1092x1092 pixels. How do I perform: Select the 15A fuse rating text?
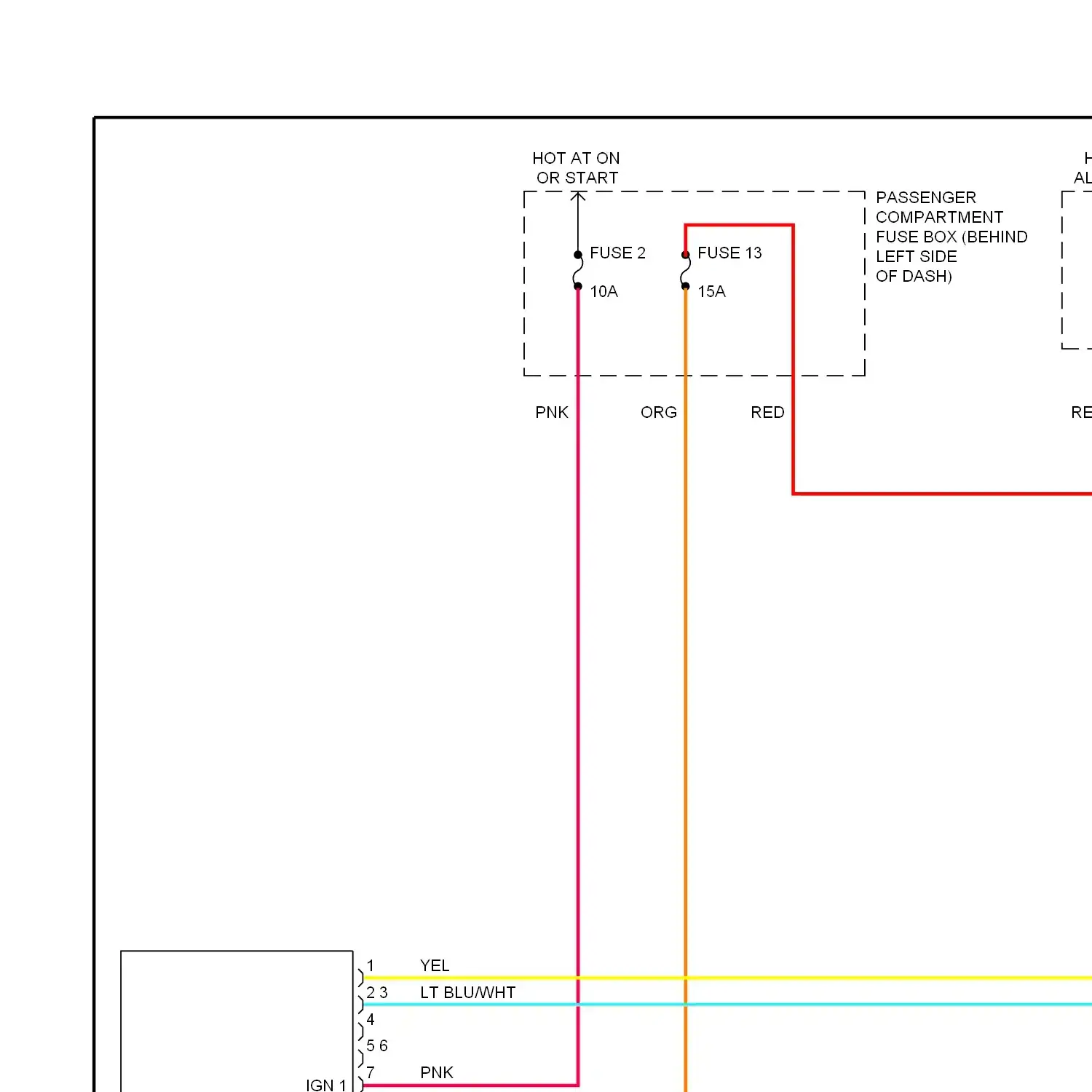tap(711, 291)
